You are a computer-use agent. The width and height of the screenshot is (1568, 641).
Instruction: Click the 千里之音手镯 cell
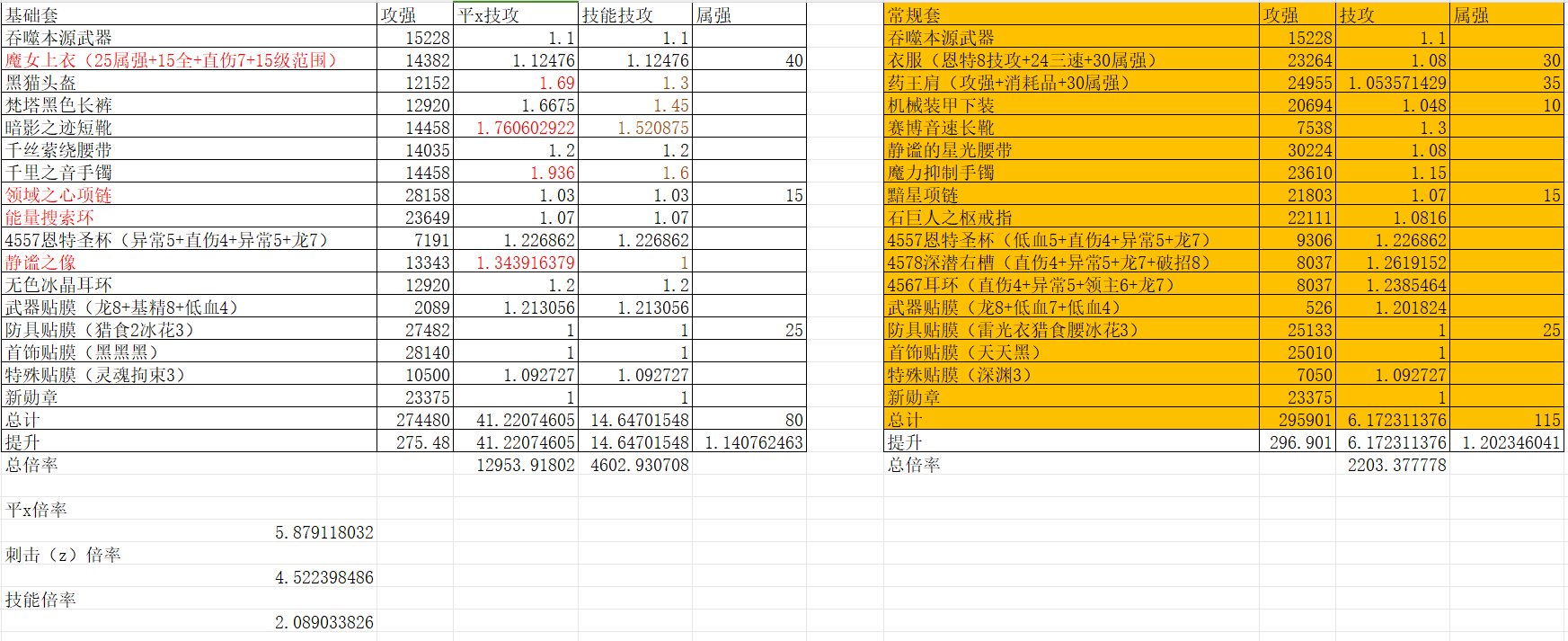pos(190,173)
